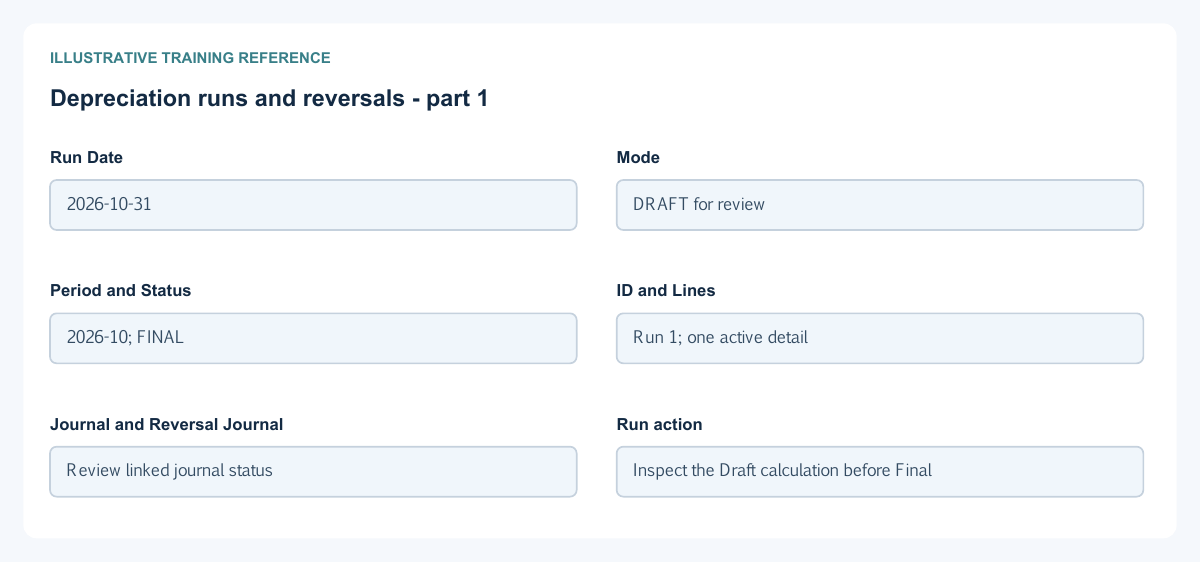The height and width of the screenshot is (562, 1200).
Task: Click the 'Run action' label
Action: click(x=660, y=424)
